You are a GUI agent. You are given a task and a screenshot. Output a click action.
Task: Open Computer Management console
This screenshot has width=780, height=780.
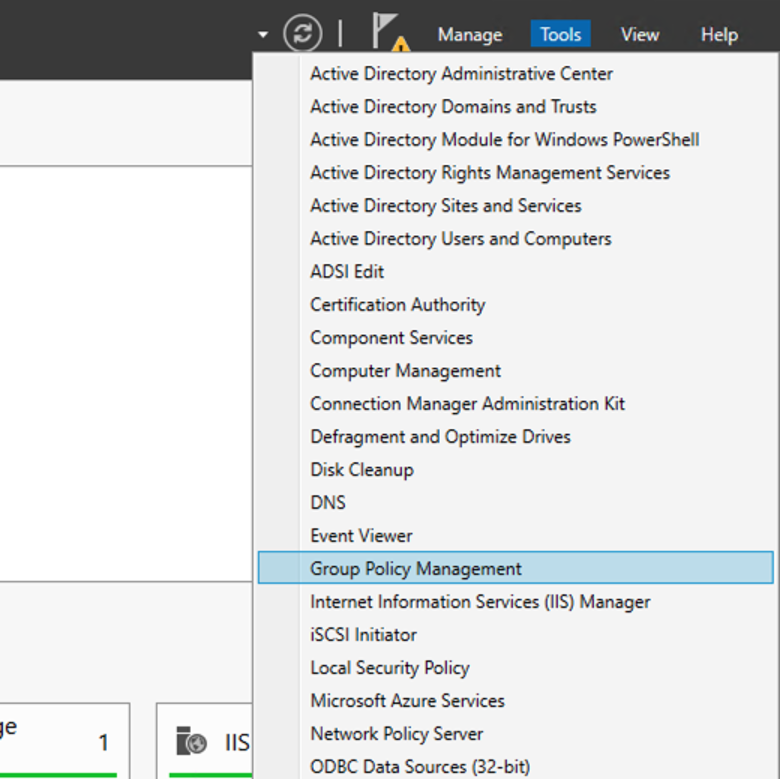[x=405, y=370]
